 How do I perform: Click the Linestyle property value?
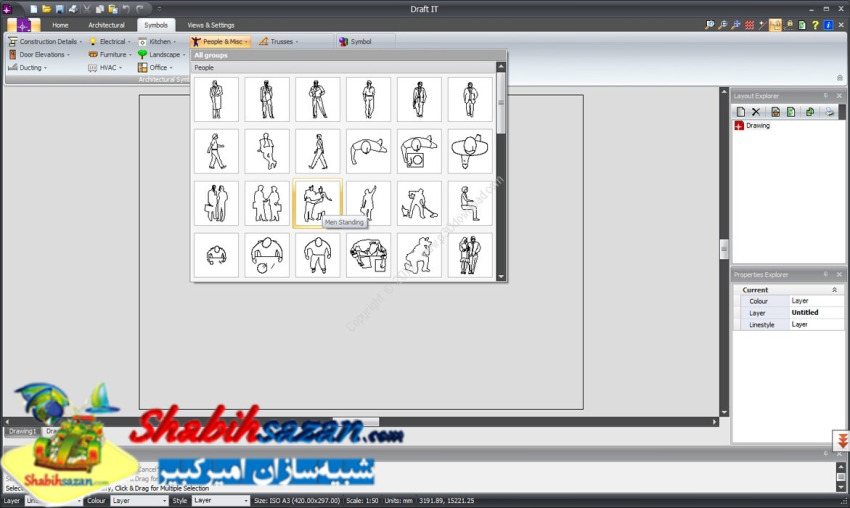[816, 325]
